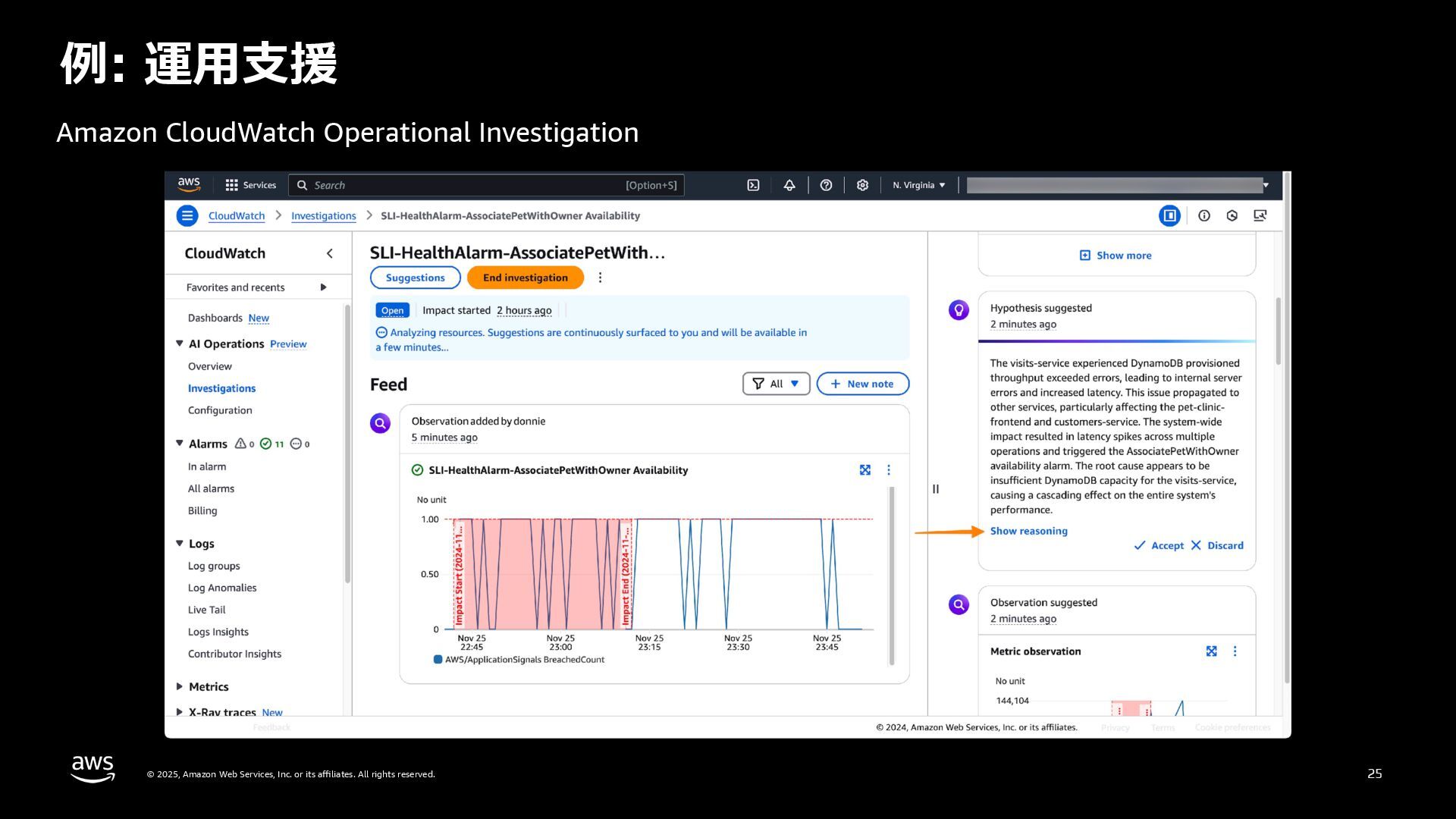Image resolution: width=1456 pixels, height=819 pixels.
Task: Click the Show reasoning link
Action: coord(1028,531)
